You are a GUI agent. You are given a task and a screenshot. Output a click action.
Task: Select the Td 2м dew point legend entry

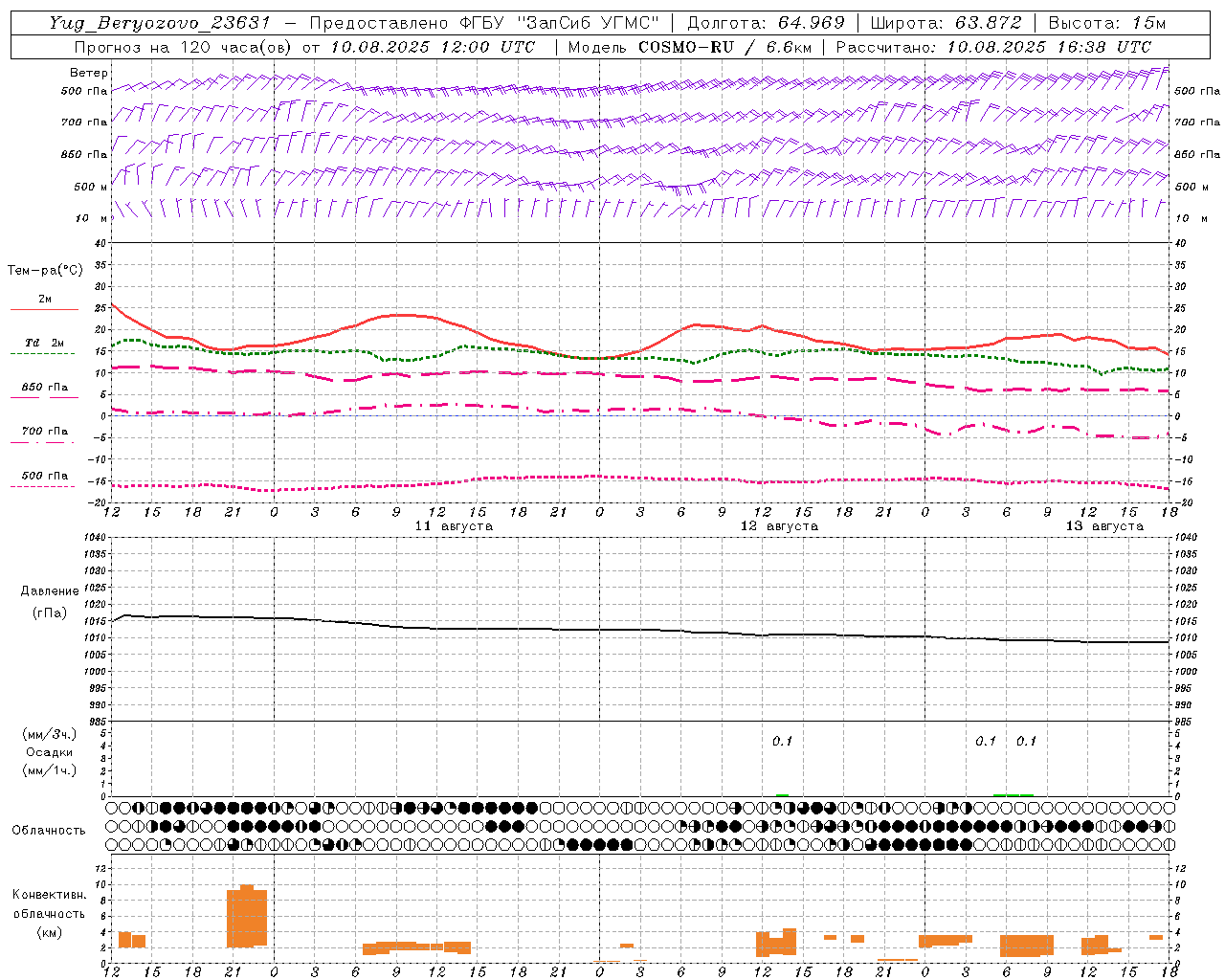tap(45, 343)
